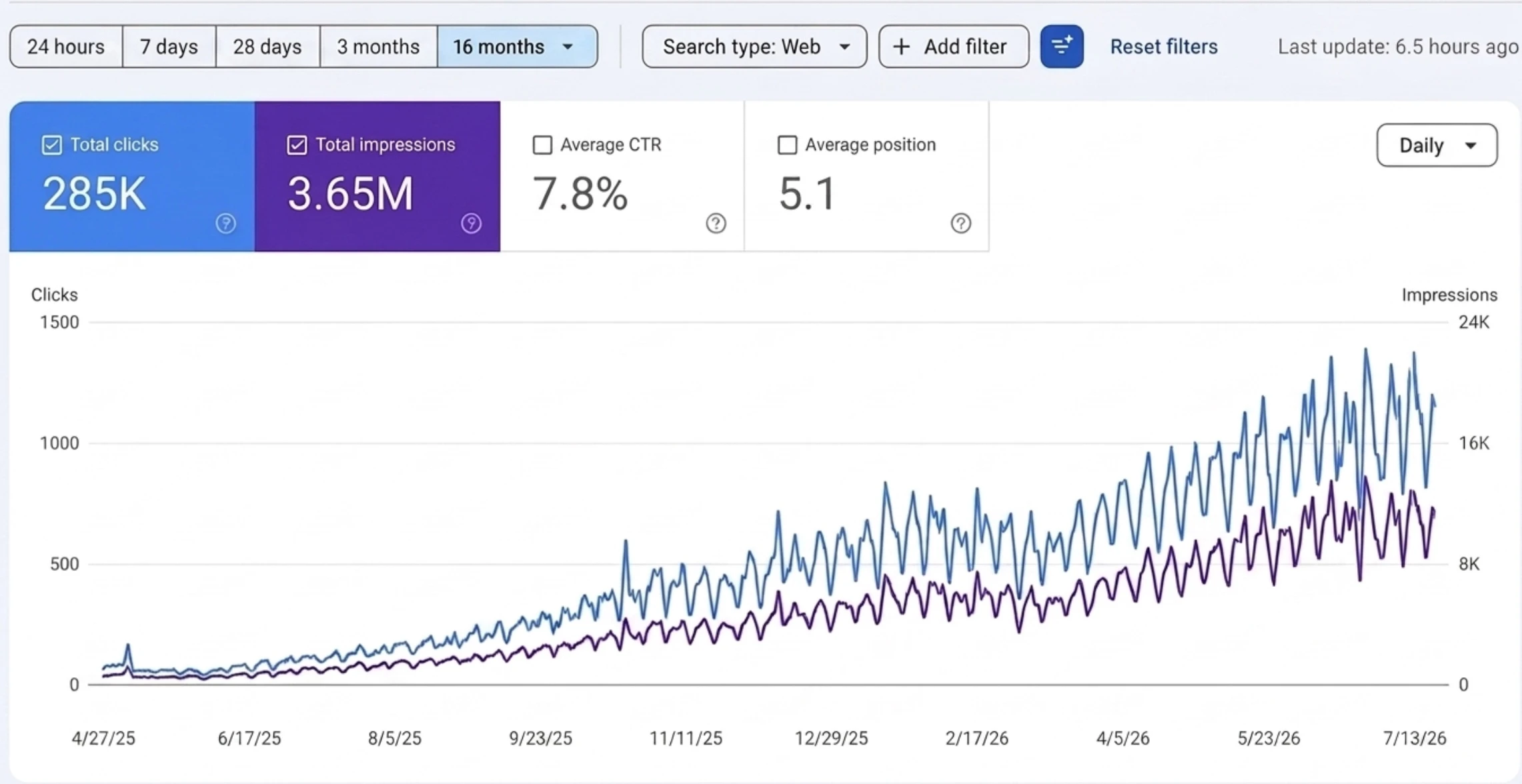Click the 11/11/25 date label on chart axis
This screenshot has height=784, width=1522.
tap(686, 739)
